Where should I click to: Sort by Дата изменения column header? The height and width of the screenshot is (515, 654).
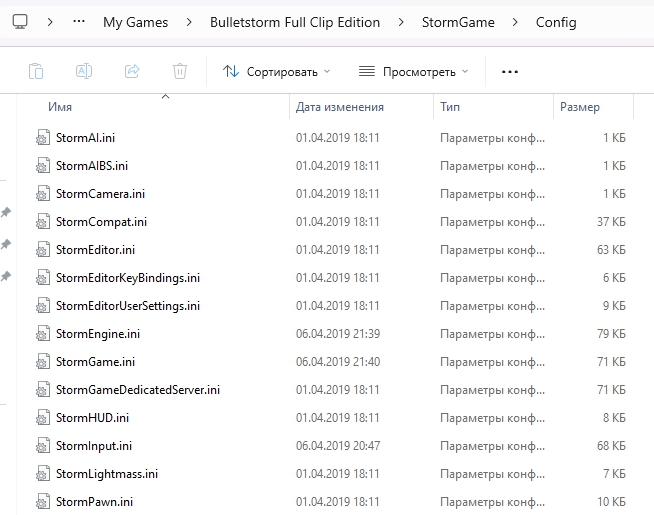click(340, 107)
